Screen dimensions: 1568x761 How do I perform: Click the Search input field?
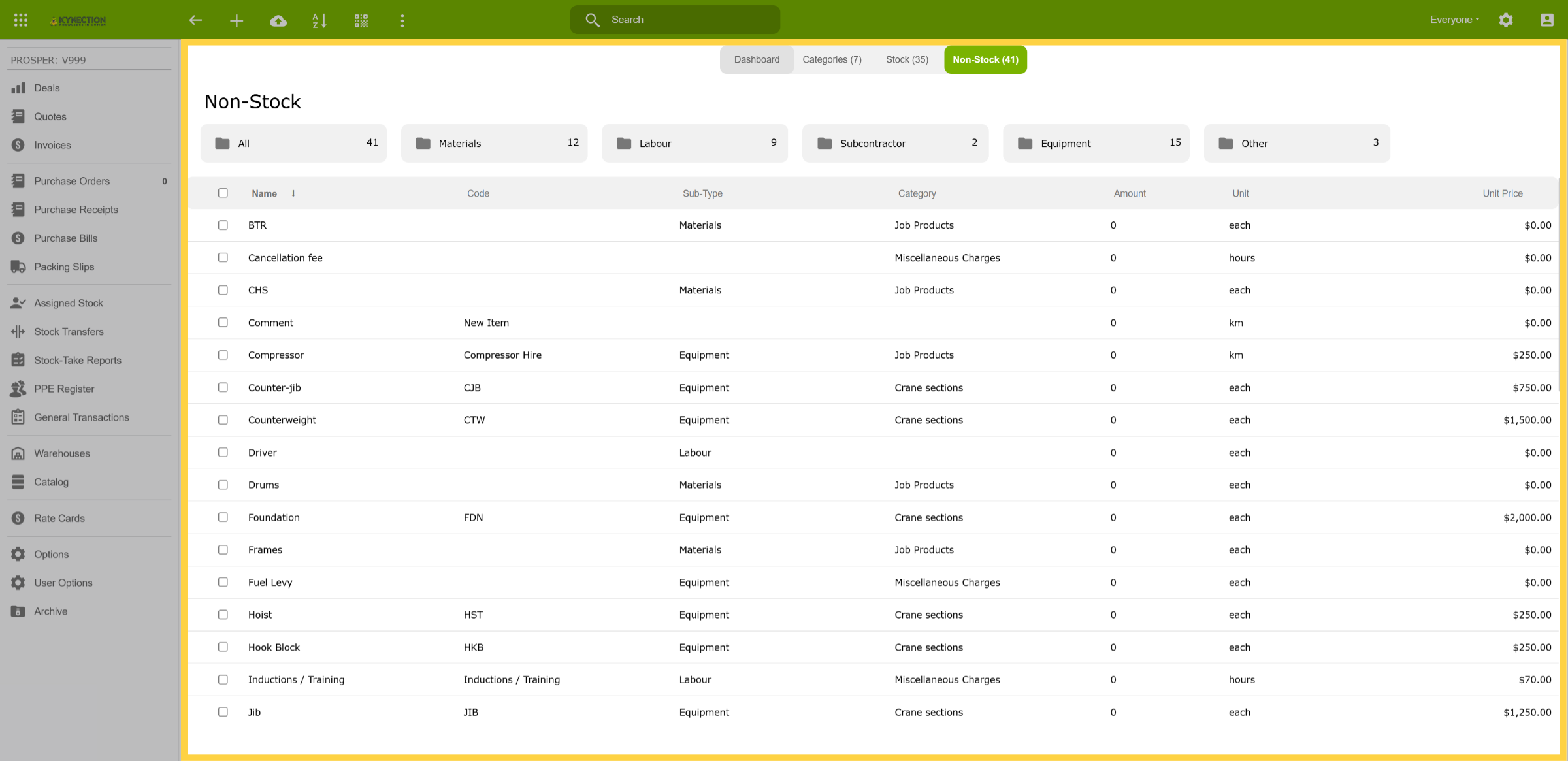[x=675, y=20]
